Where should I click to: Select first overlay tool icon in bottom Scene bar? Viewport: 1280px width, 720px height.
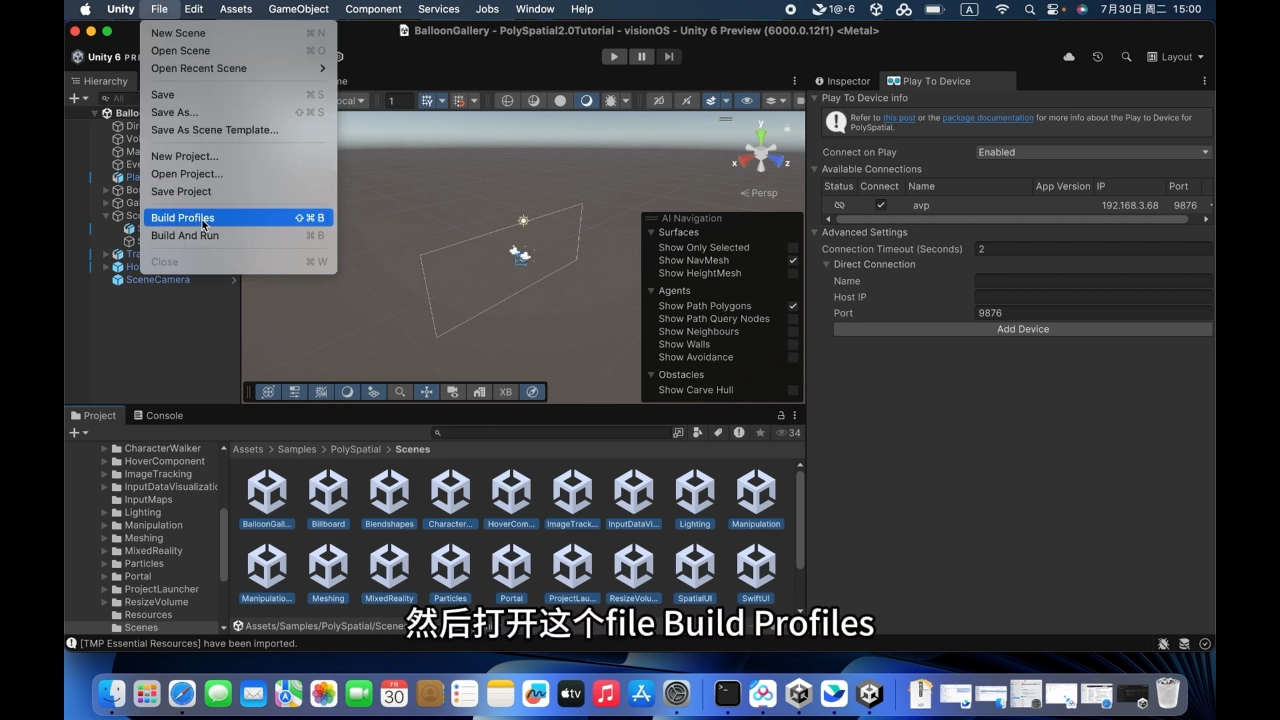click(268, 392)
